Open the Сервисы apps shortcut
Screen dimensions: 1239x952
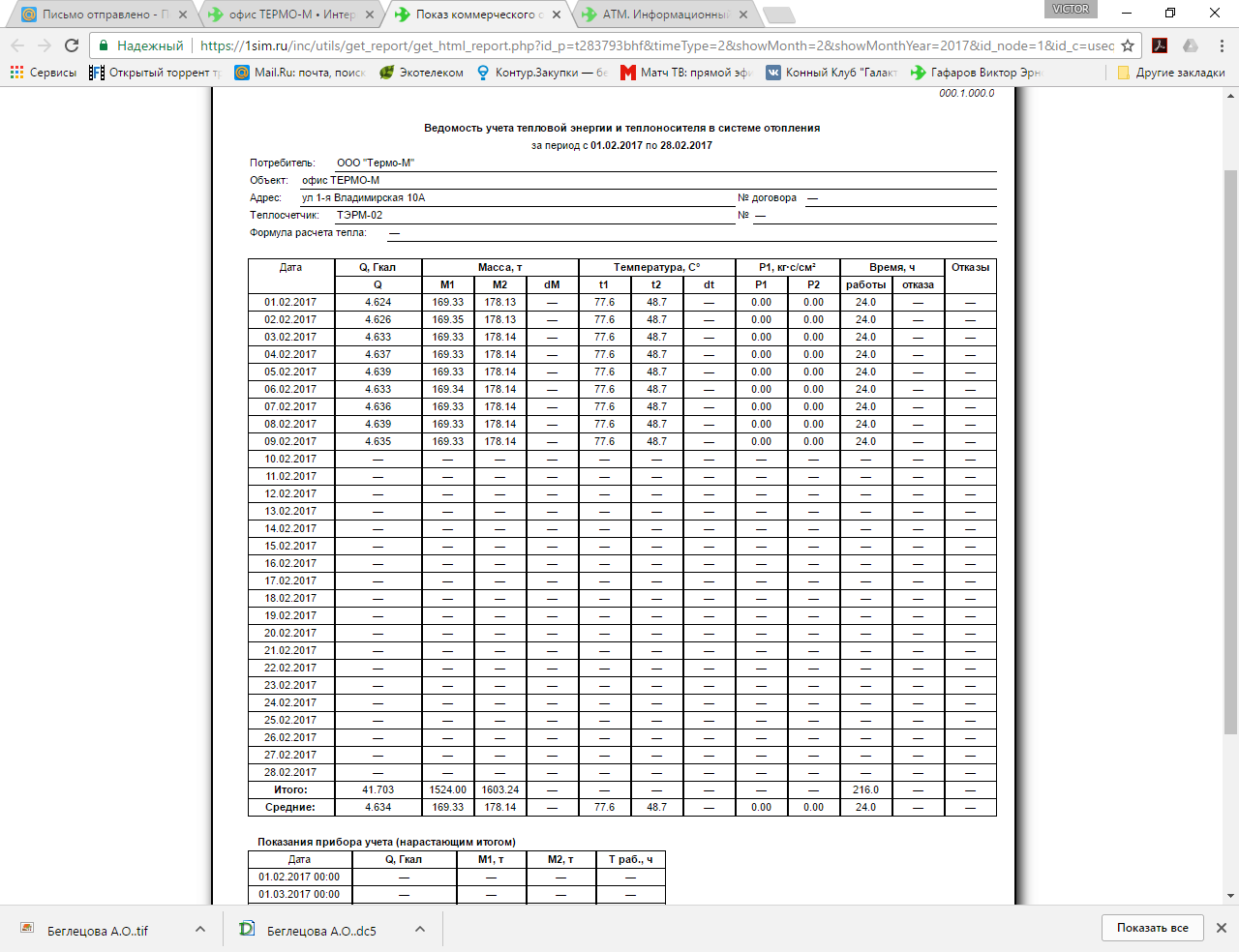point(43,73)
